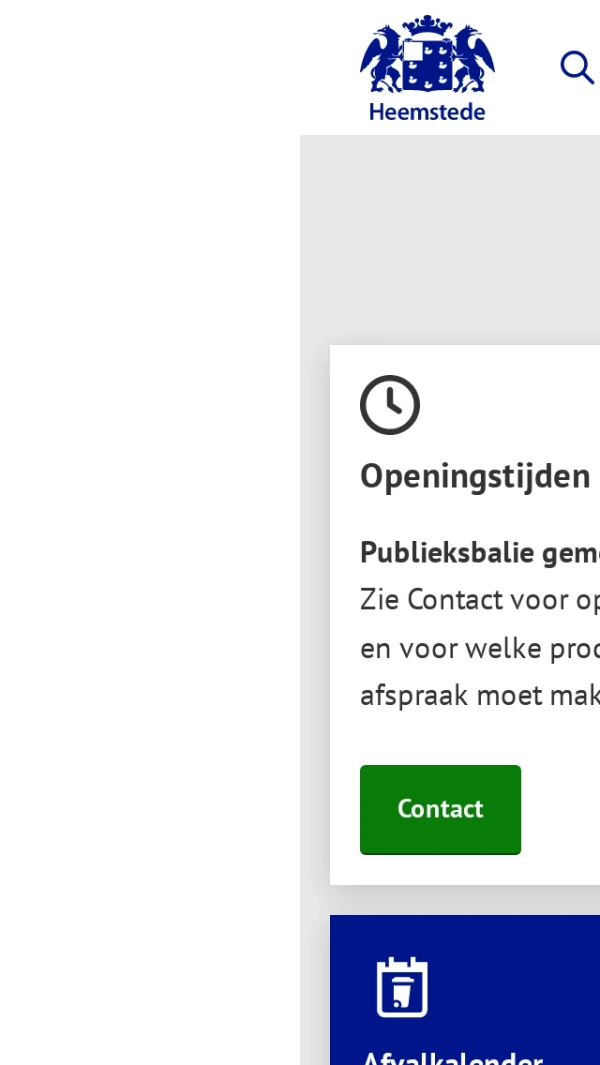Viewport: 600px width, 1065px height.
Task: Click the waste calendar icon
Action: click(402, 987)
